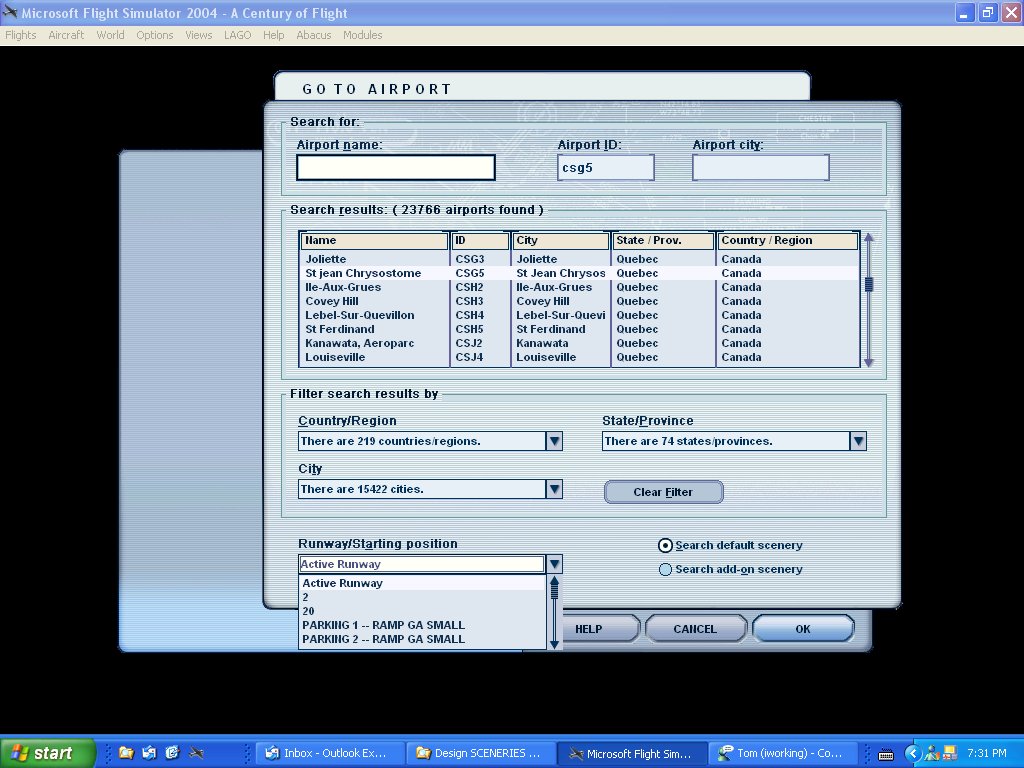This screenshot has width=1024, height=768.
Task: Click the down arrow of search results scrollbar
Action: 869,362
